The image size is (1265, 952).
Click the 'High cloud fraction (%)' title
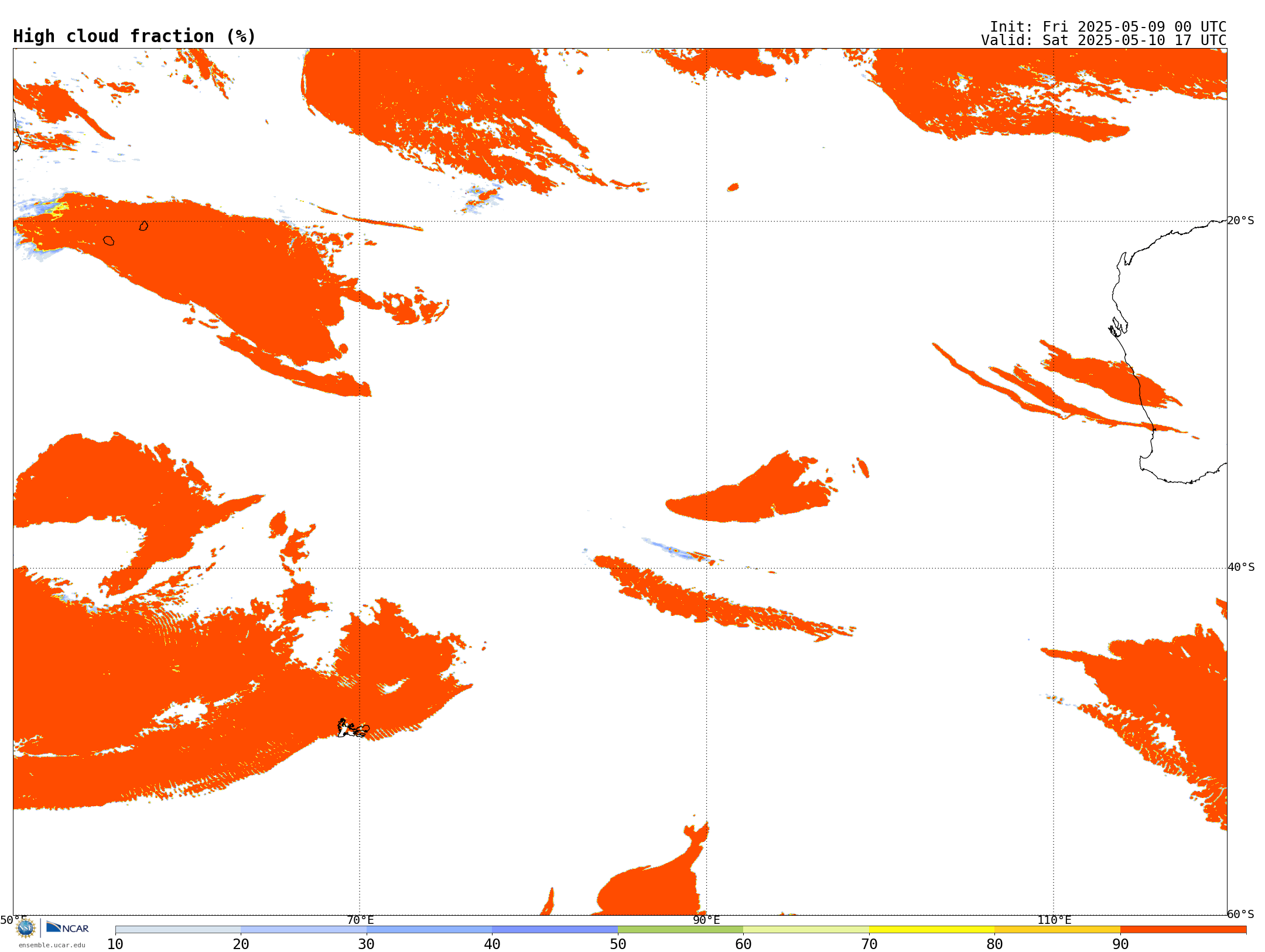(135, 36)
